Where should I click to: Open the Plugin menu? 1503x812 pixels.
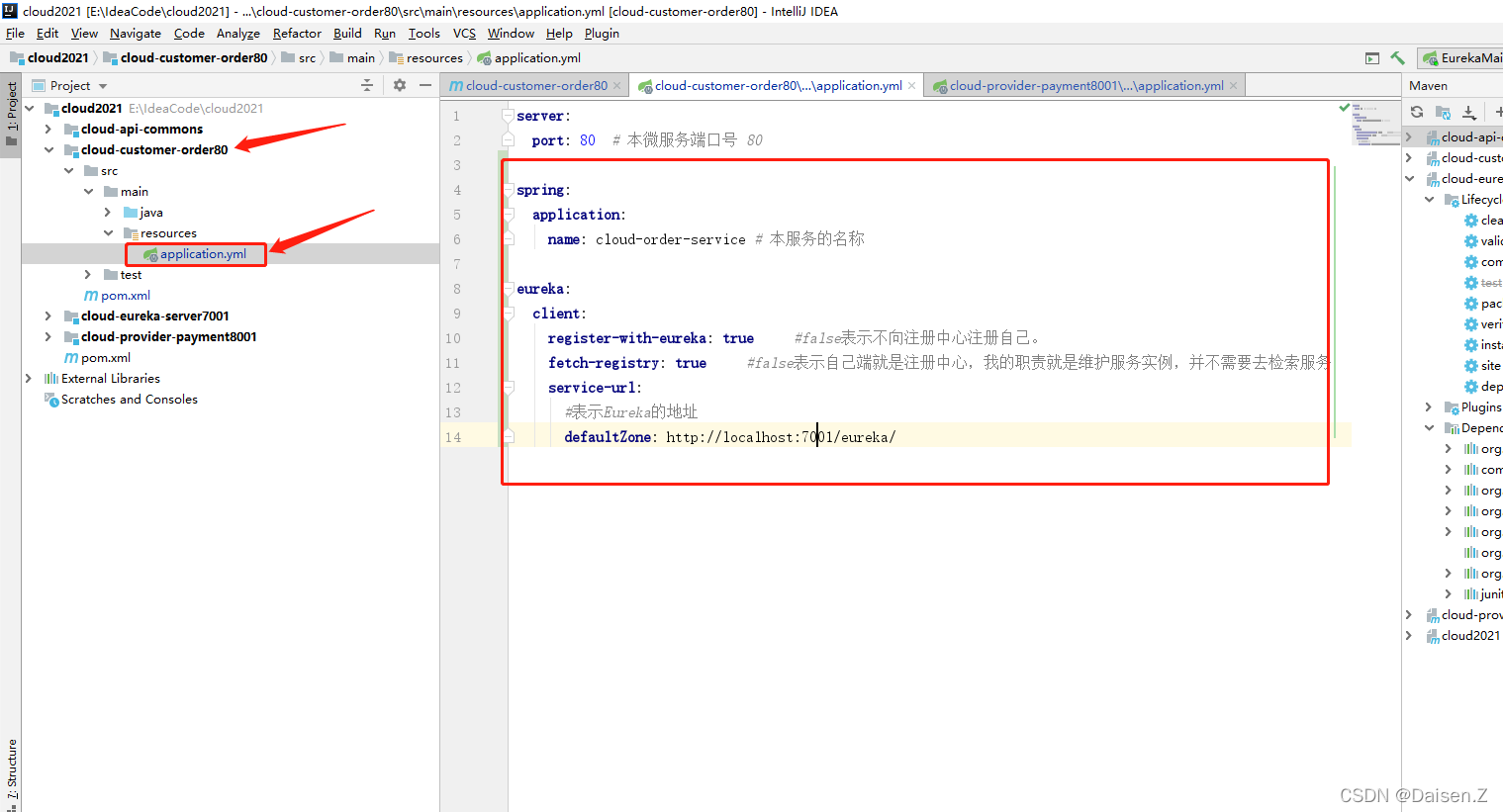(x=602, y=33)
